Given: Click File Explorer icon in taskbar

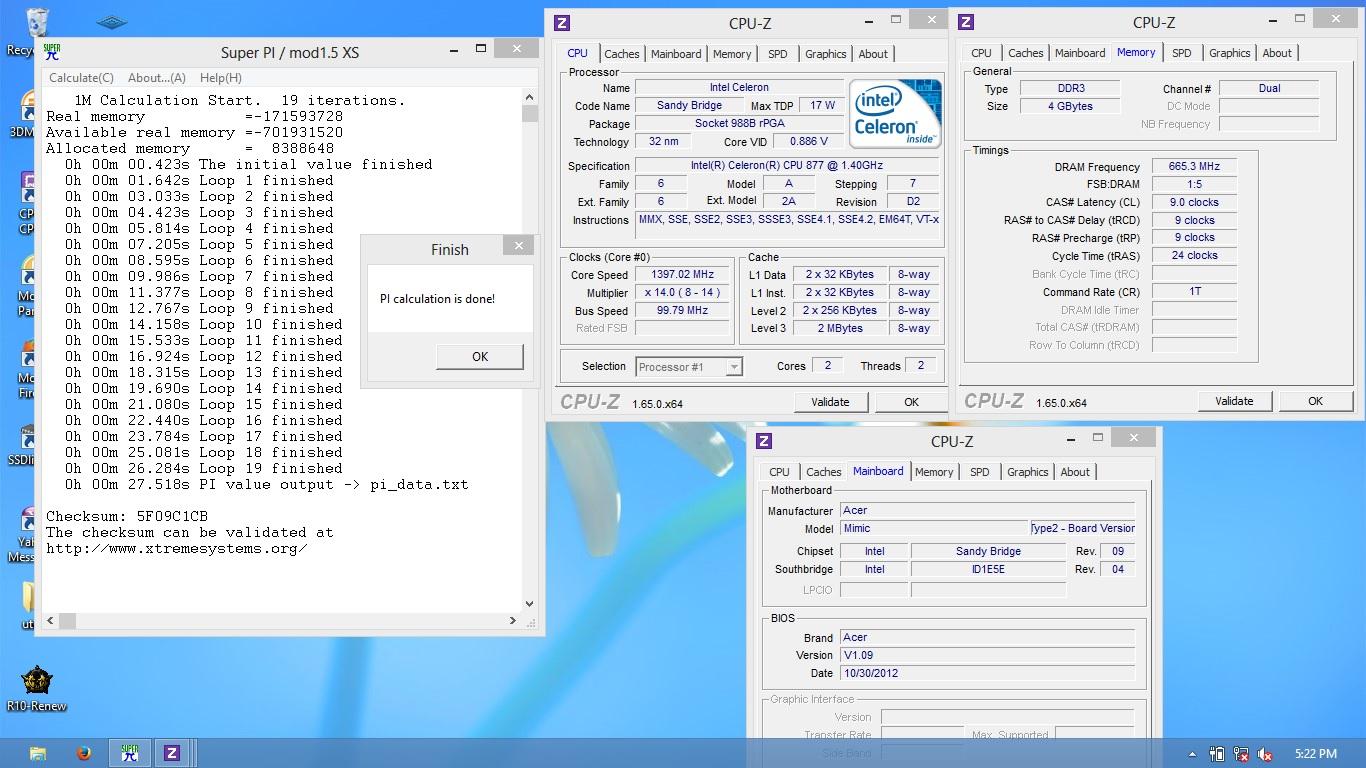Looking at the screenshot, I should click(38, 753).
